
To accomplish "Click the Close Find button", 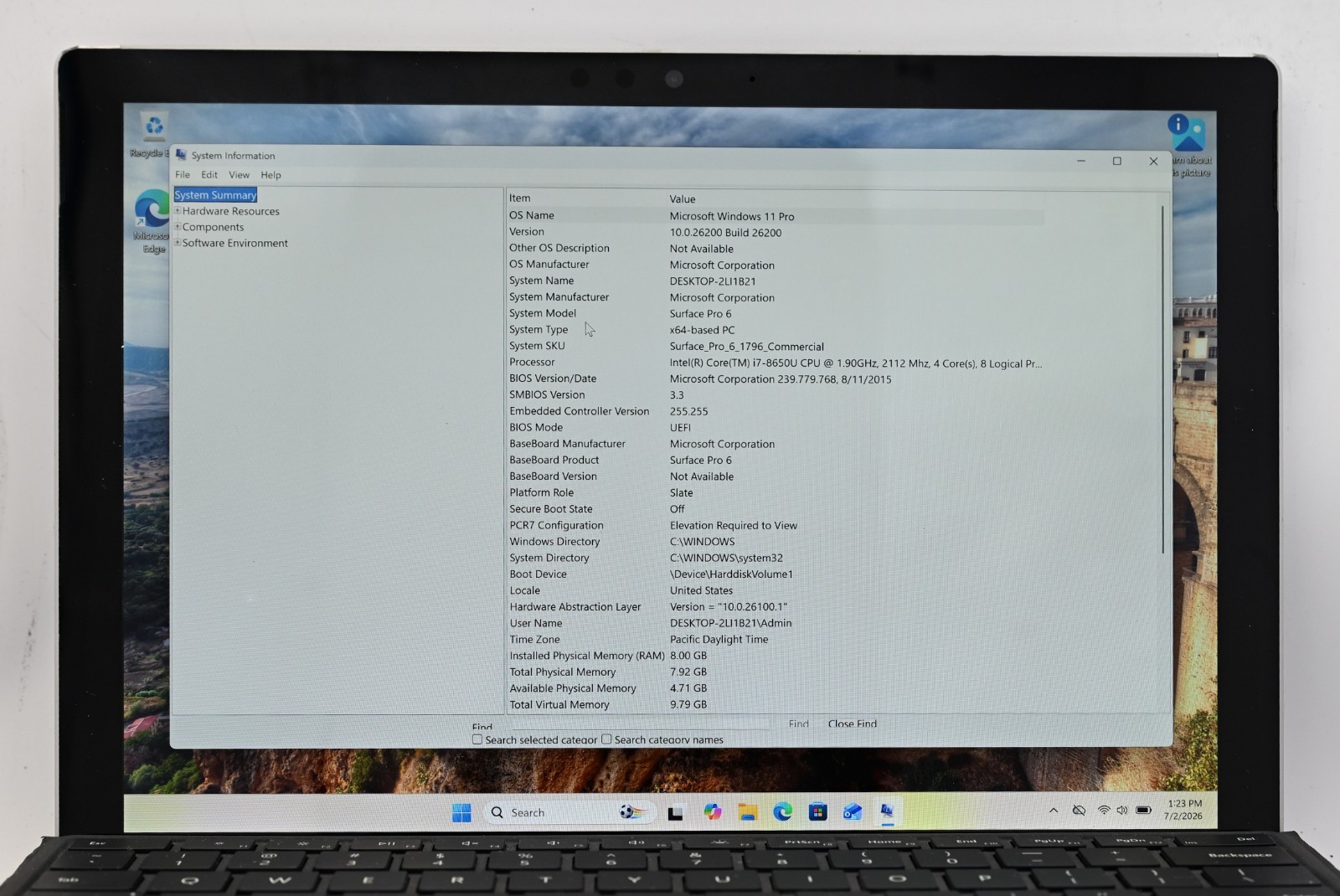I will coord(853,723).
